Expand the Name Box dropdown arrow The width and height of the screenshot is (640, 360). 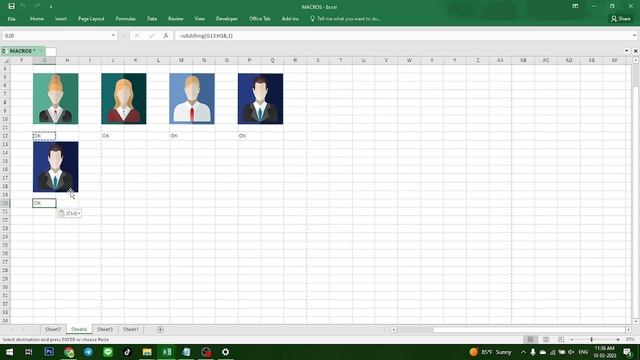coord(113,36)
